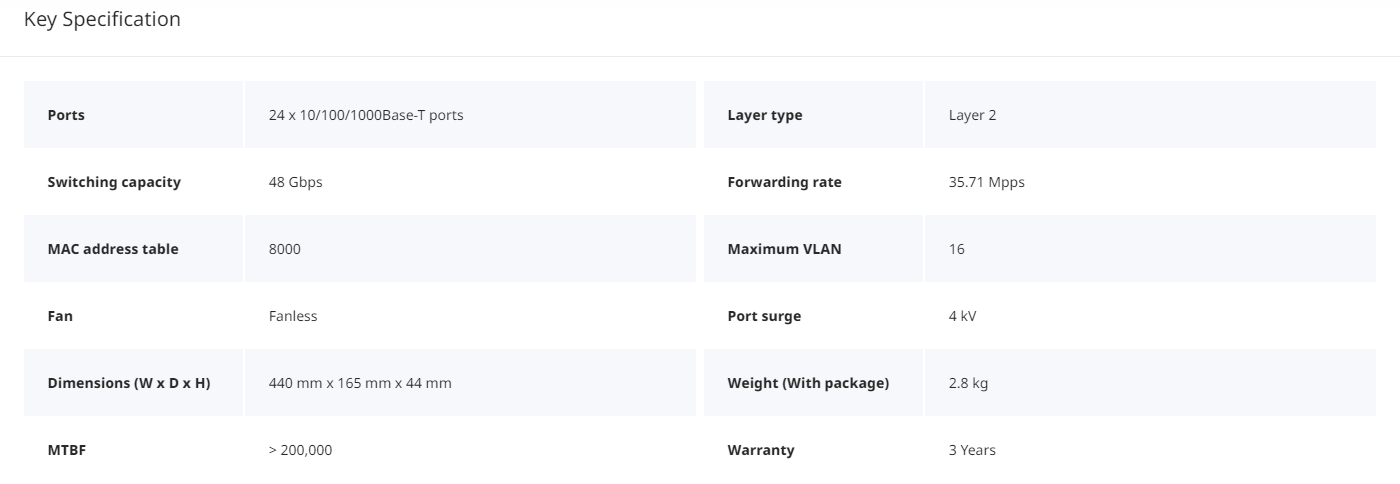Click the Layer 2 value
Screen dimensions: 1400x484
pyautogui.click(x=972, y=115)
